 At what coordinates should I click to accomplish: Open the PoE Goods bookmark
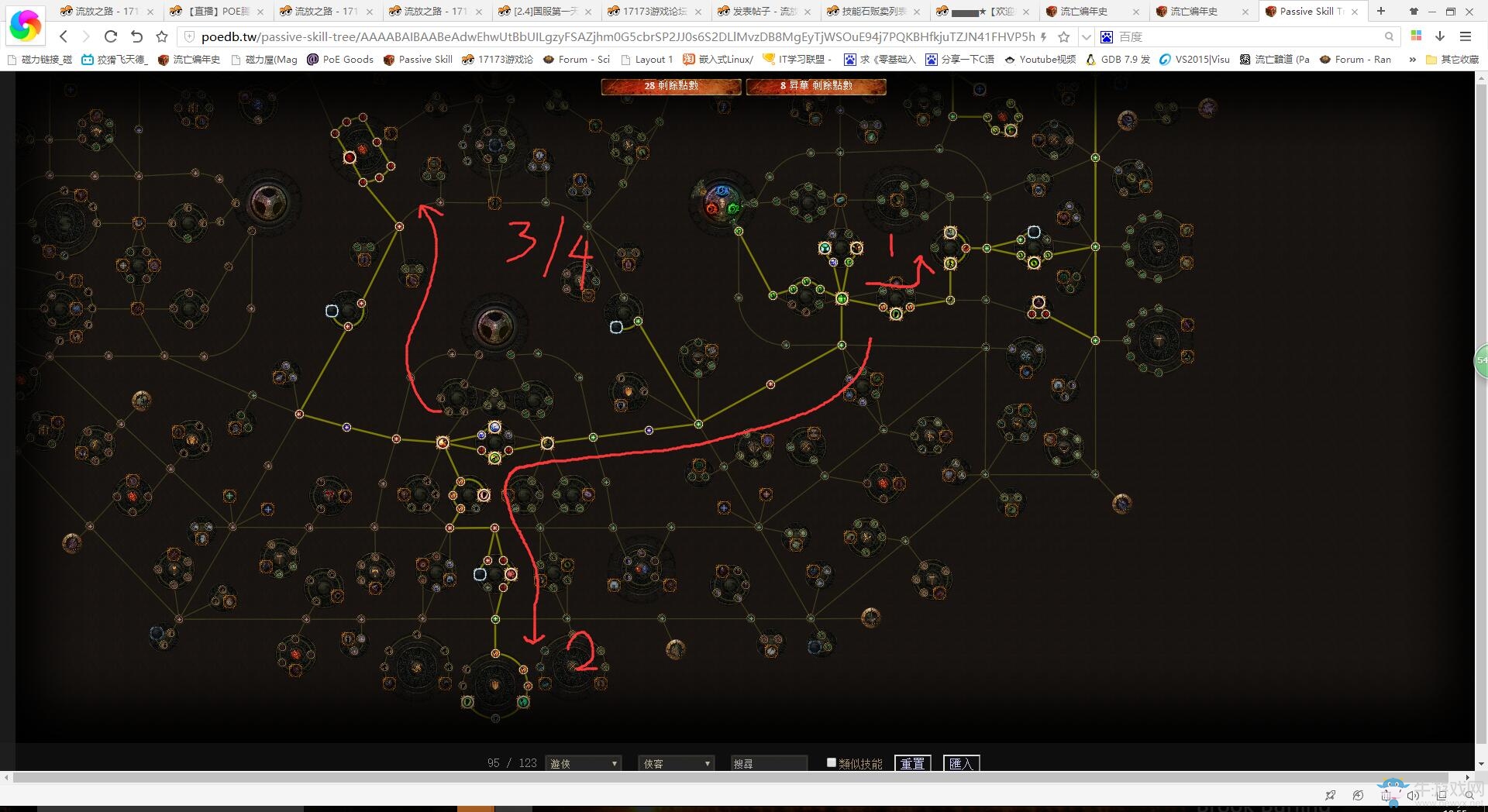tap(340, 60)
